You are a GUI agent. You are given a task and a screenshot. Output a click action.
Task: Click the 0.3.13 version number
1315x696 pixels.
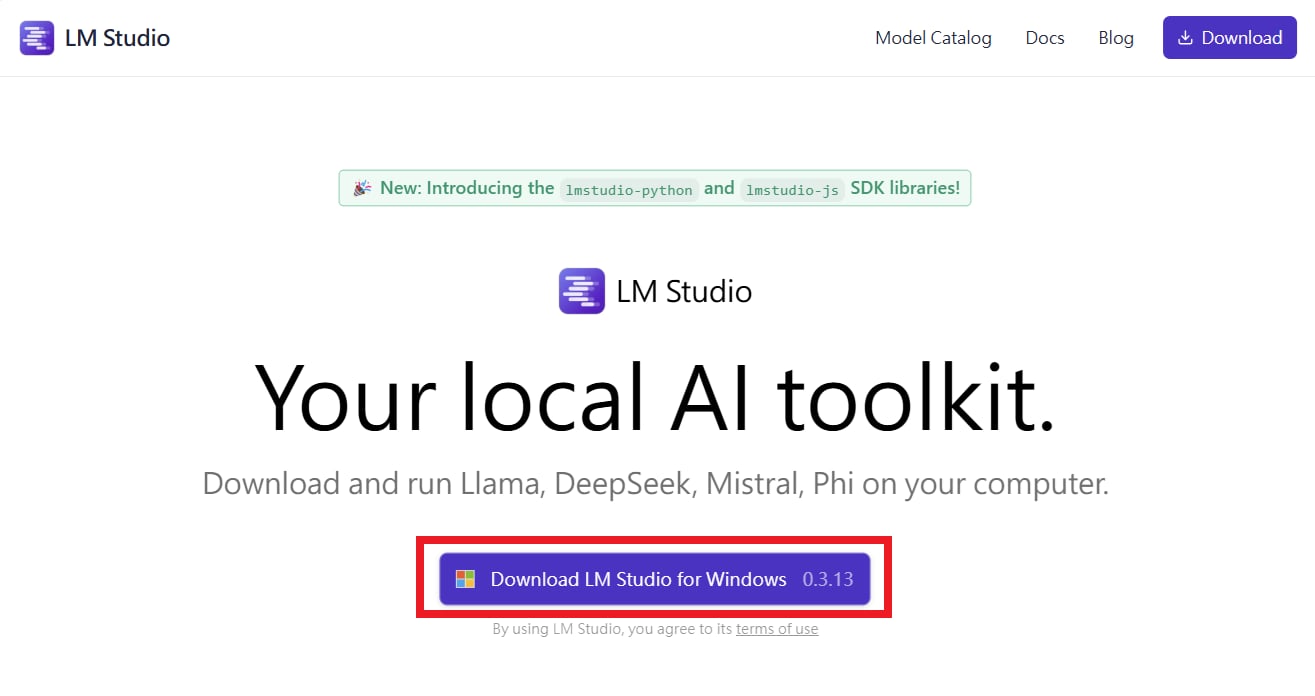pos(828,579)
